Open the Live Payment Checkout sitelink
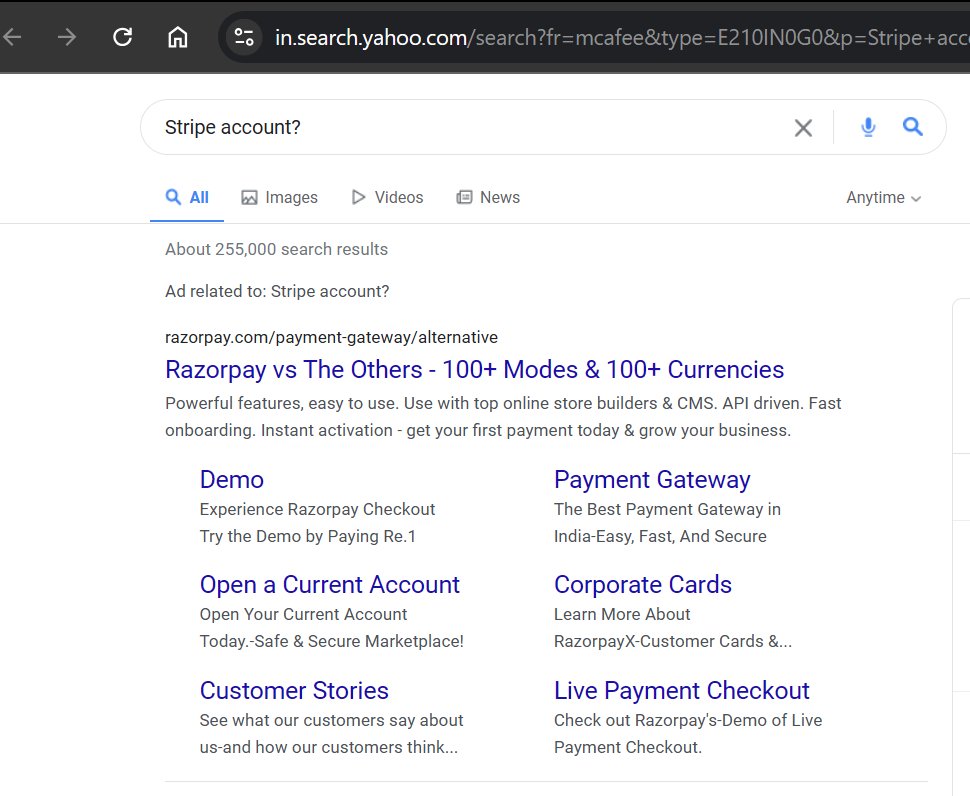The width and height of the screenshot is (970, 796). click(682, 690)
